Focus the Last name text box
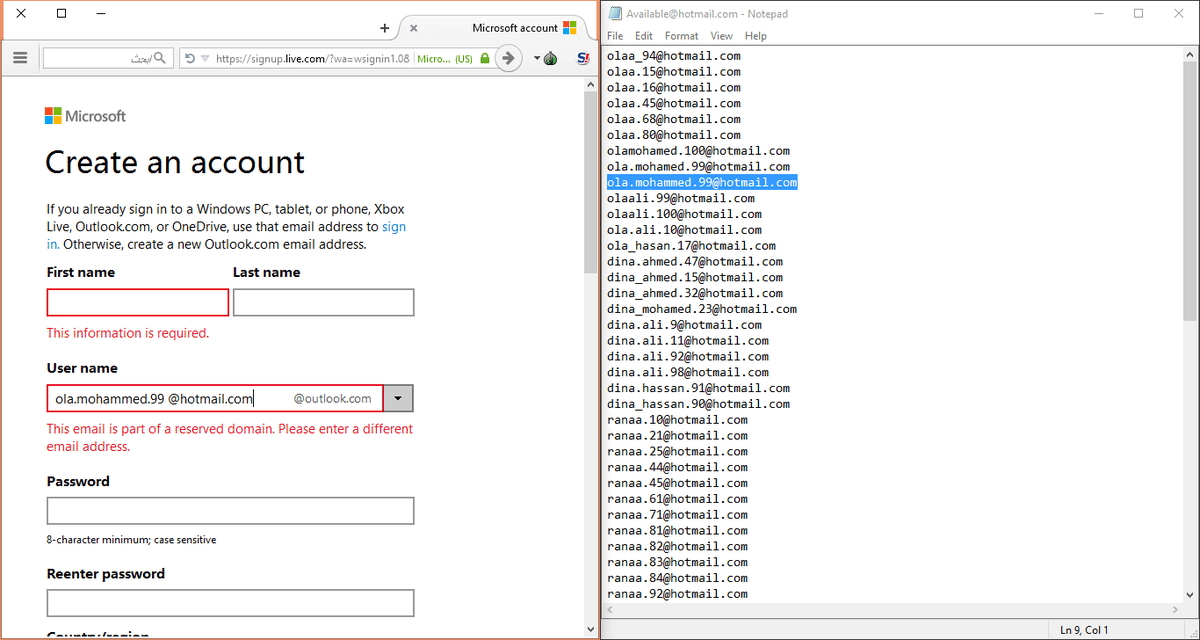The height and width of the screenshot is (640, 1200). coord(323,303)
